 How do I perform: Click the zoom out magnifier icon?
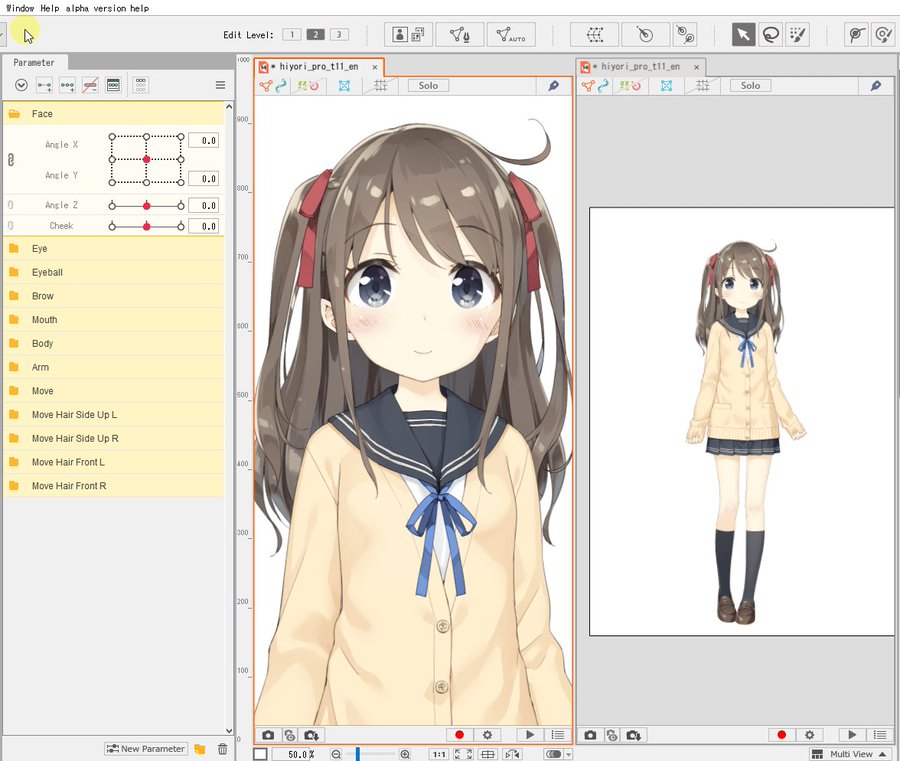click(x=336, y=754)
